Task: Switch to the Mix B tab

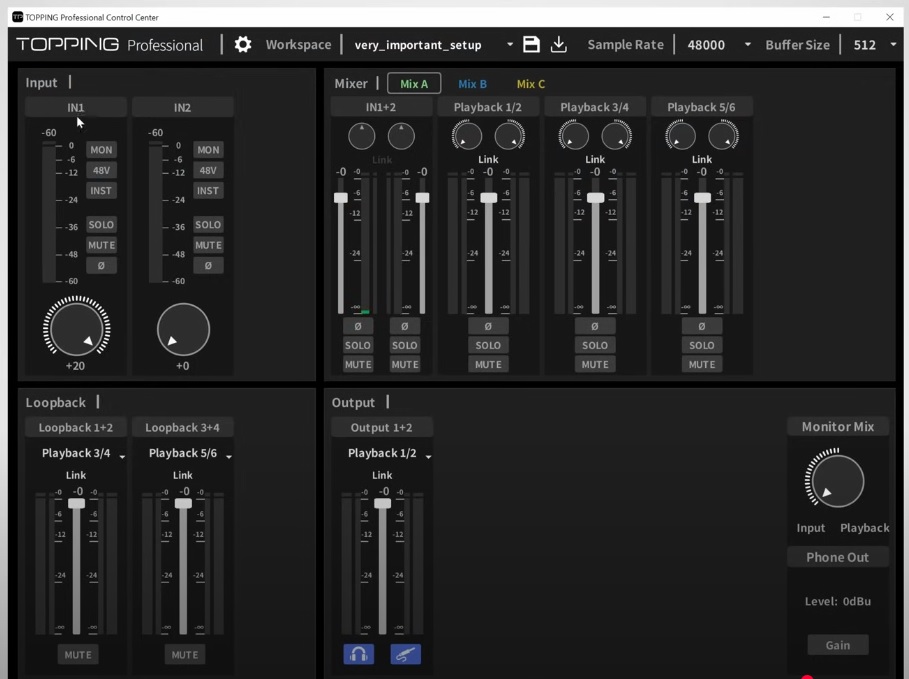Action: (472, 84)
